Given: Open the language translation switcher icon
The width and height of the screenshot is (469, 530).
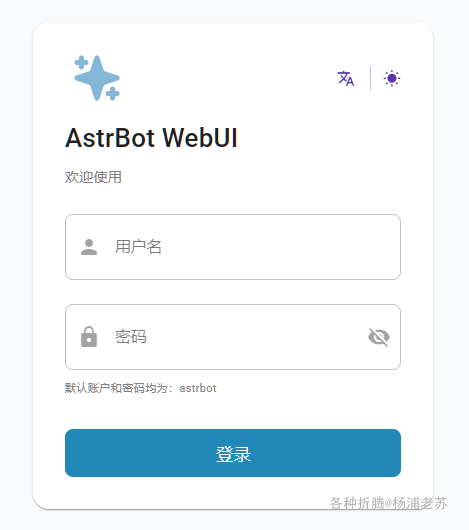Looking at the screenshot, I should tap(346, 78).
